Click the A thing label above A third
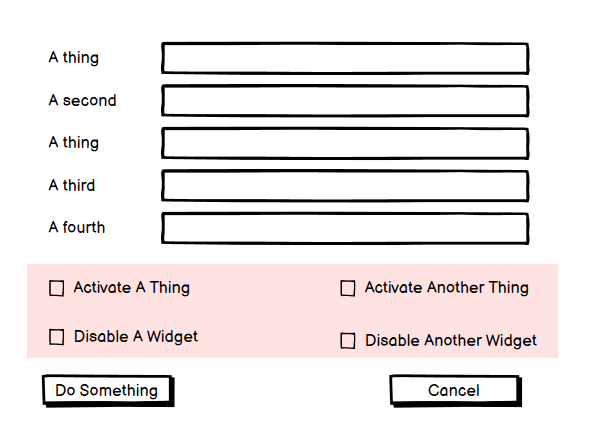The height and width of the screenshot is (436, 591). [74, 143]
